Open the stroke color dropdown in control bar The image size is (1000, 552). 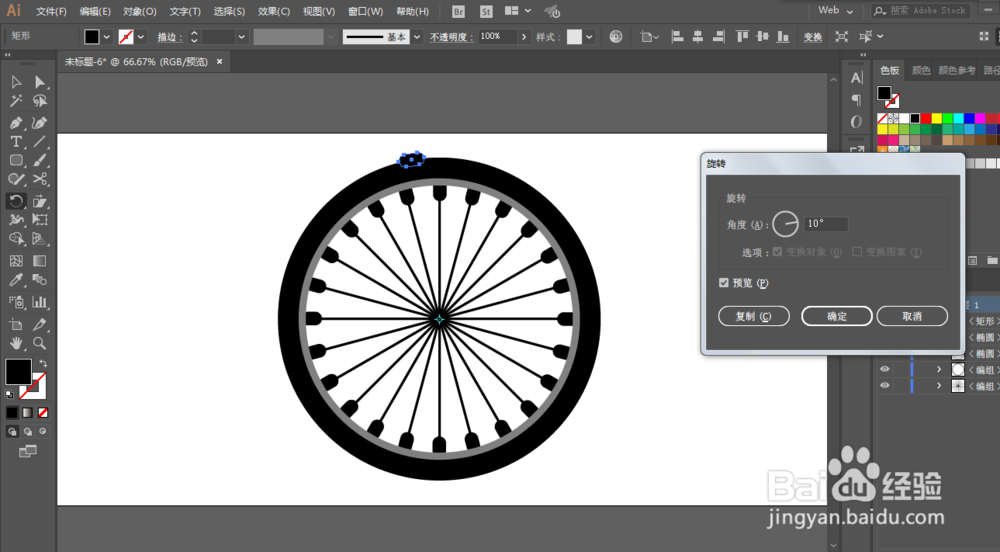(x=141, y=37)
